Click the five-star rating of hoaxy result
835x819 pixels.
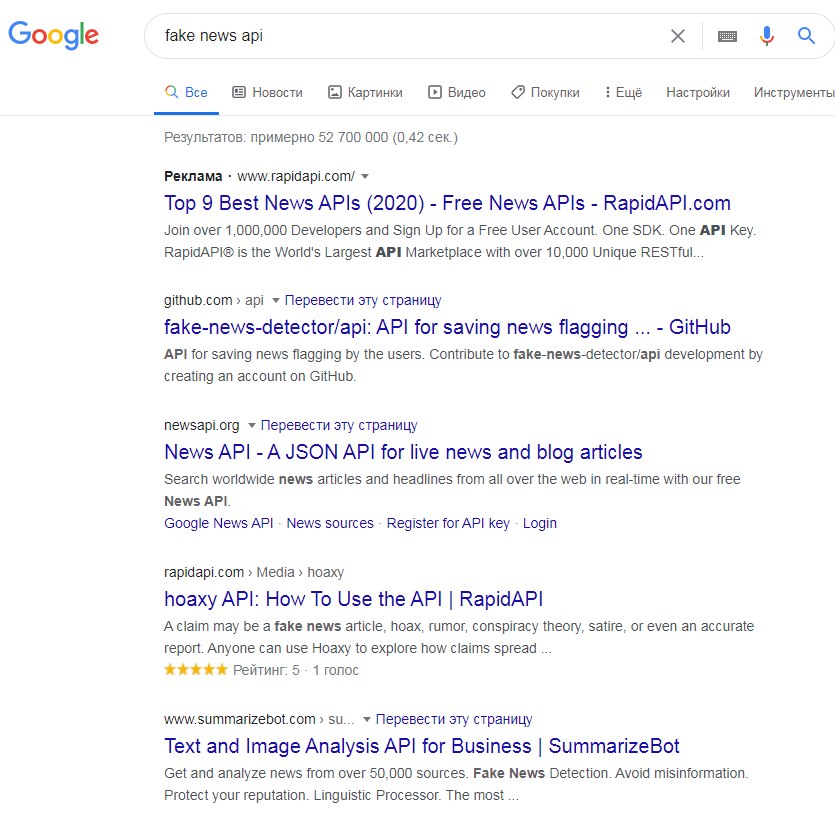click(x=196, y=669)
